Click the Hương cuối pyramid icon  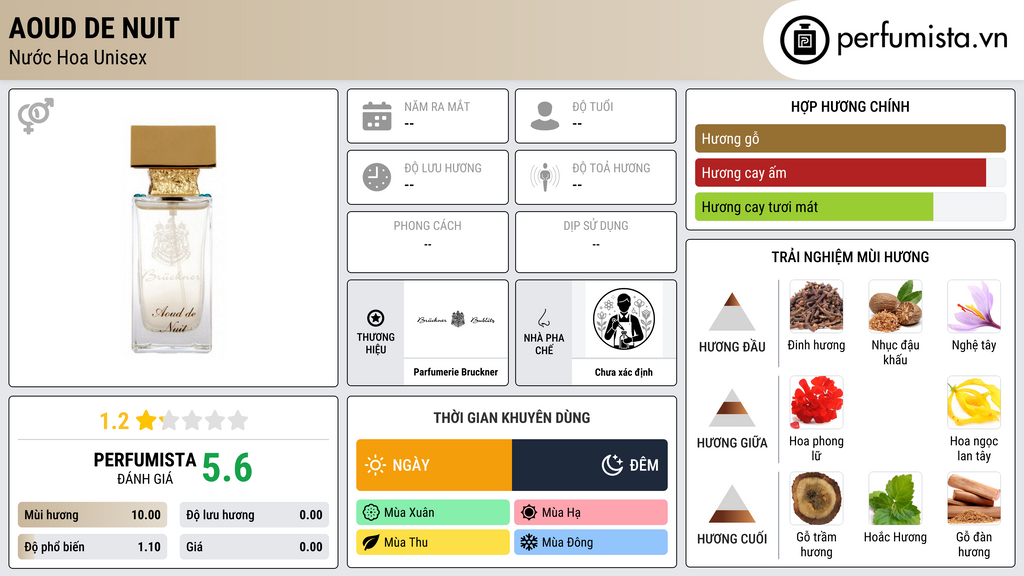click(732, 504)
